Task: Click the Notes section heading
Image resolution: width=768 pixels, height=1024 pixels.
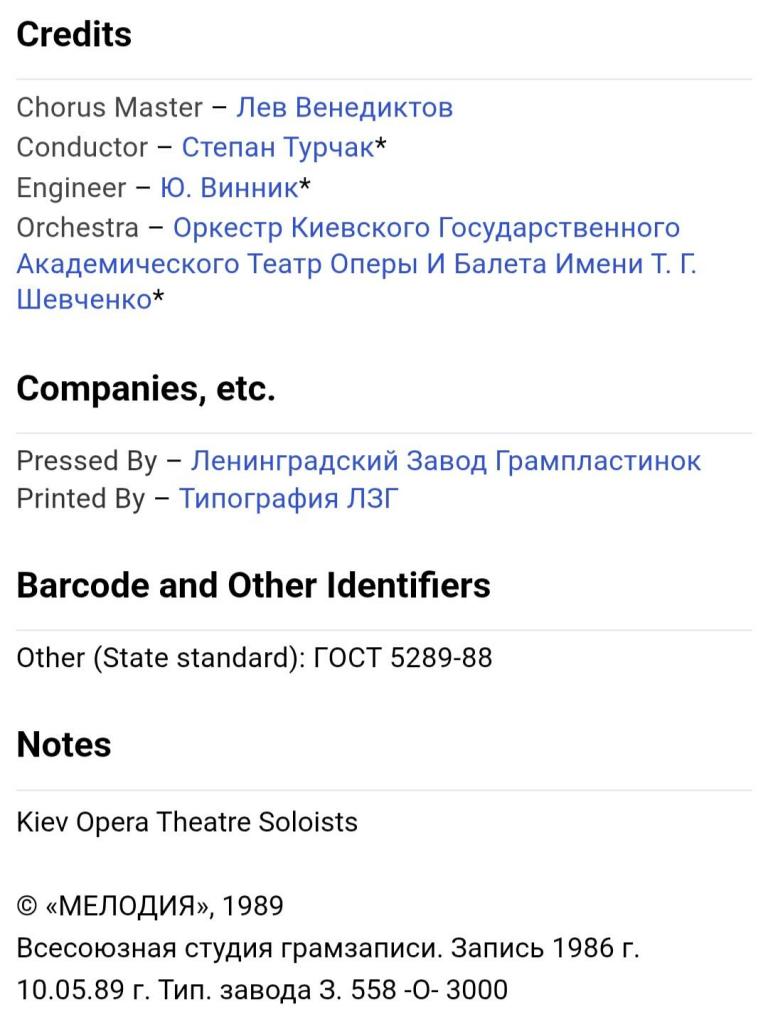Action: pyautogui.click(x=64, y=744)
